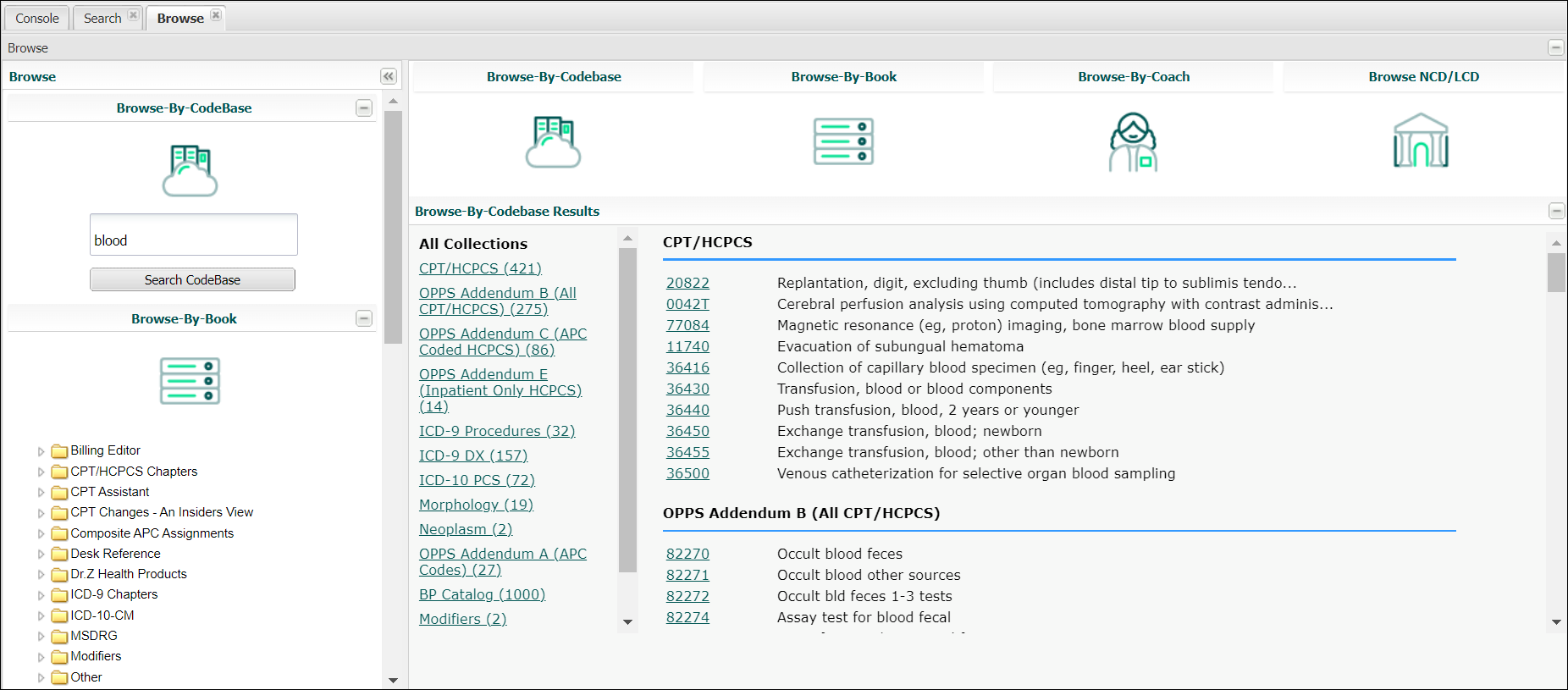Switch to the Console tab

click(37, 19)
